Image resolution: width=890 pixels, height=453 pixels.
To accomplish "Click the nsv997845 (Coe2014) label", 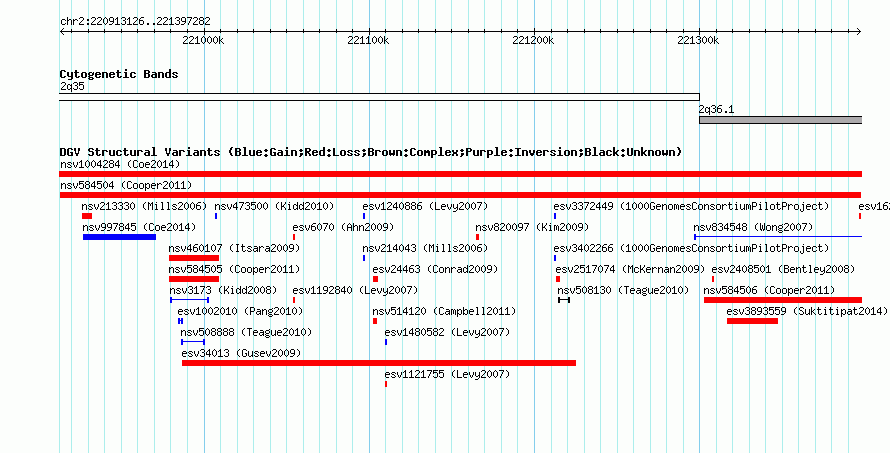I will click(x=139, y=227).
